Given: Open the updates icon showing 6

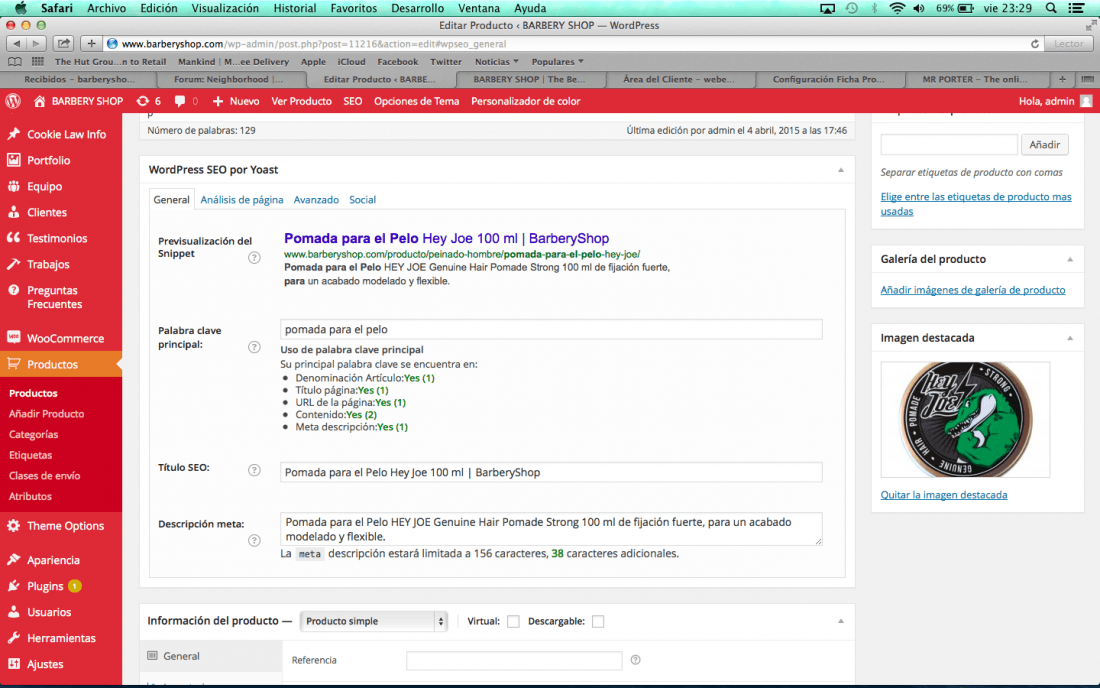Looking at the screenshot, I should pos(148,101).
